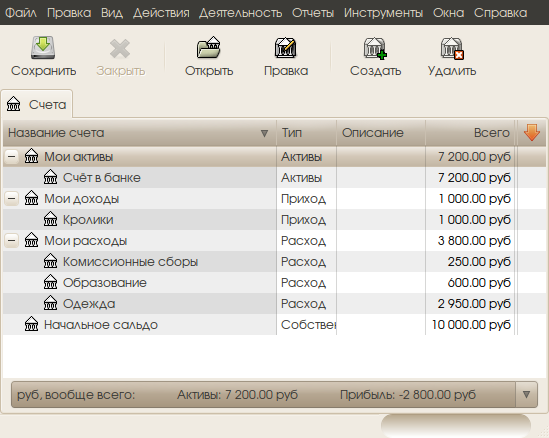This screenshot has width=549, height=438.
Task: Open the Отчеты menu
Action: coord(313,13)
